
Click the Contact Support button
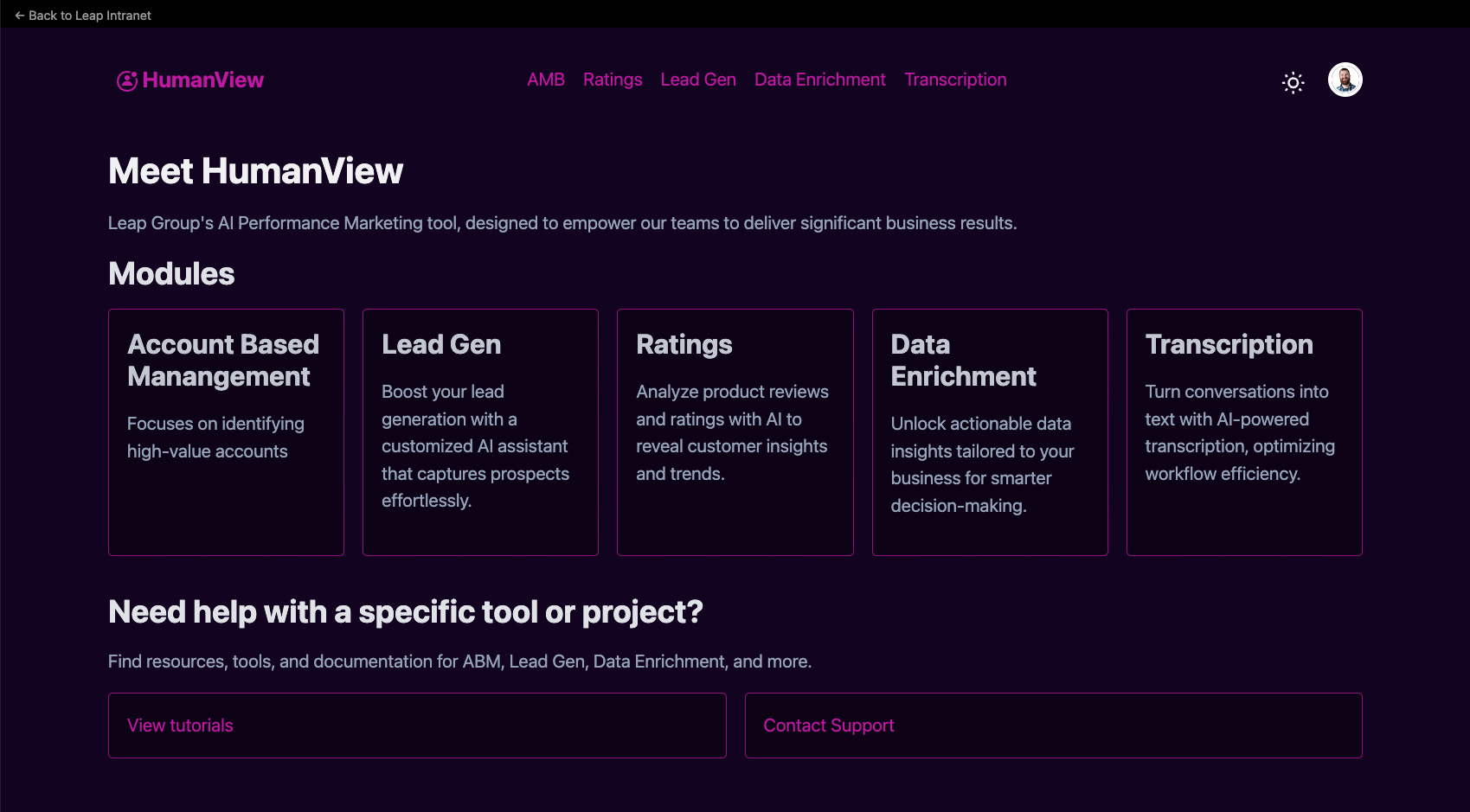(1053, 725)
